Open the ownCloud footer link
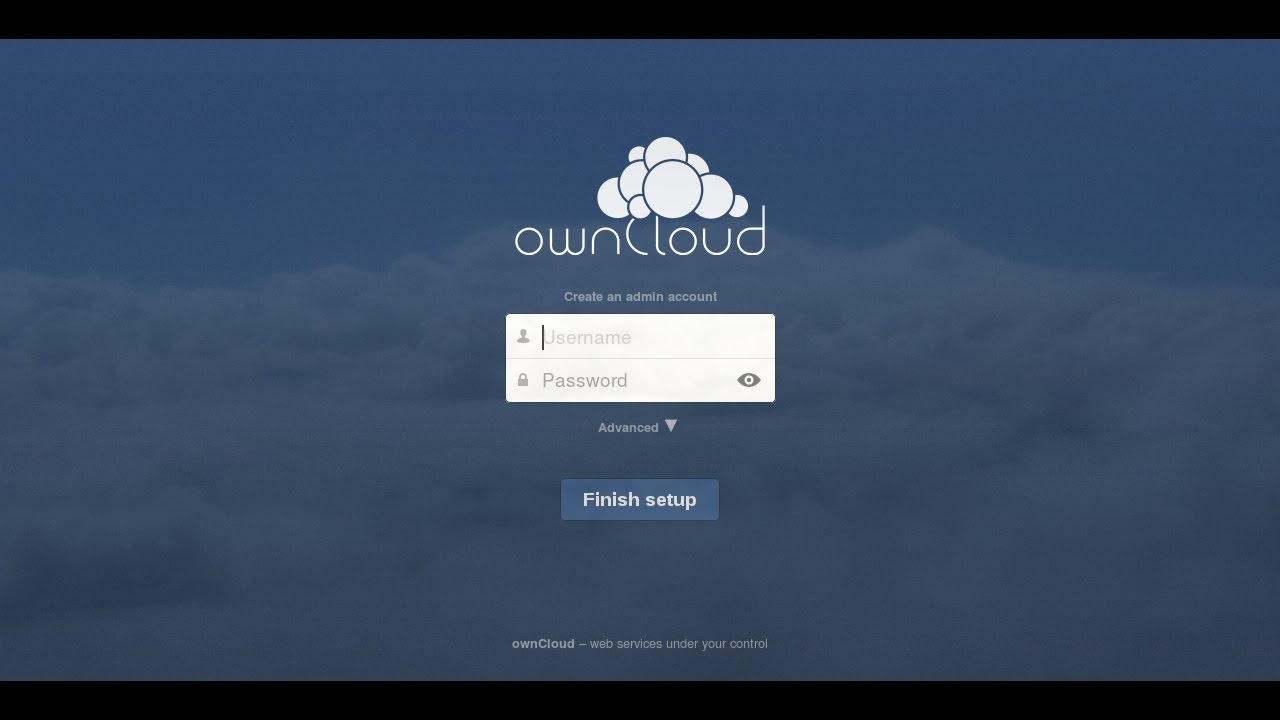The width and height of the screenshot is (1280, 720). 543,644
